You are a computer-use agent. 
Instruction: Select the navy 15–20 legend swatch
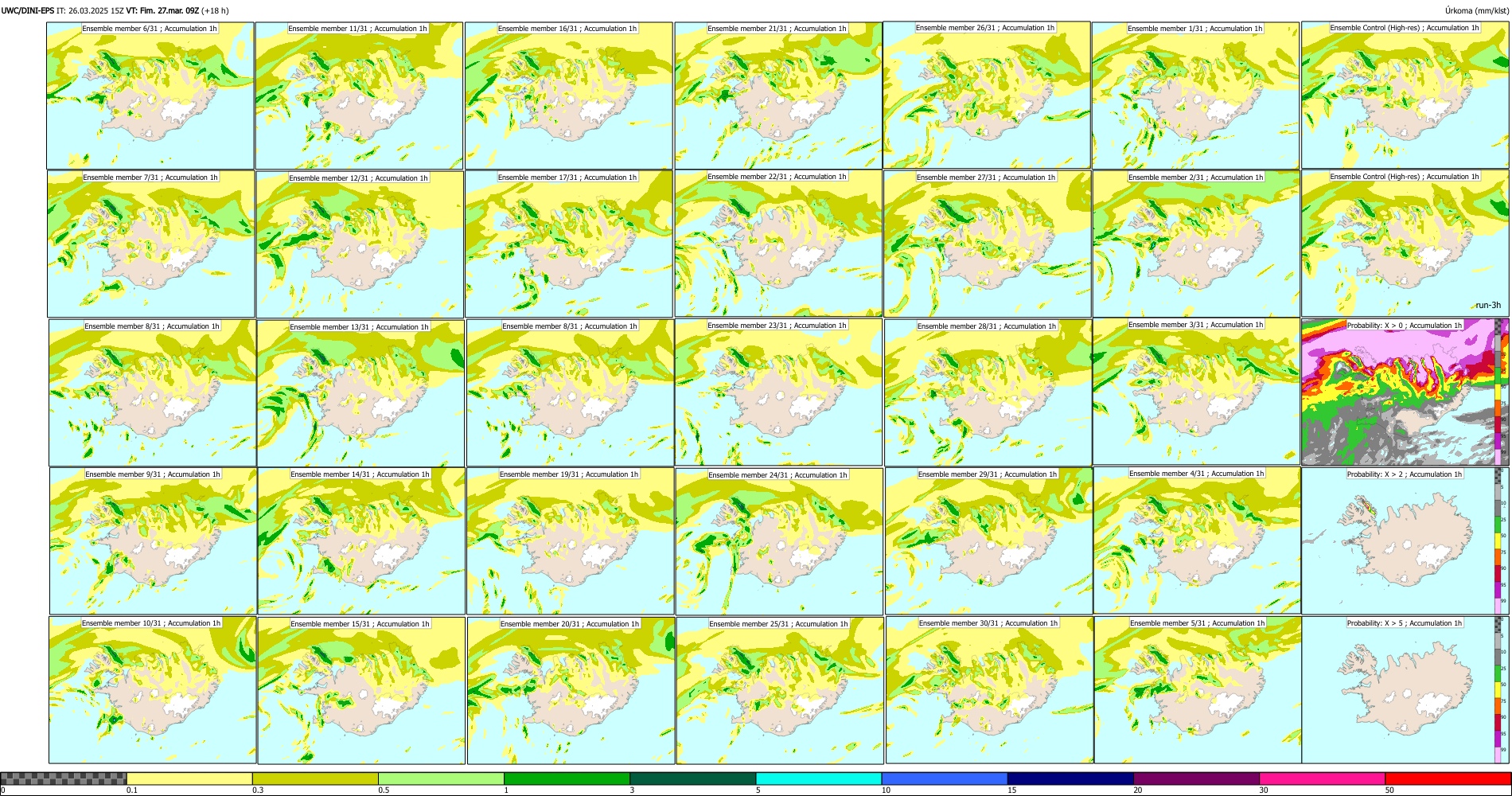click(1070, 778)
